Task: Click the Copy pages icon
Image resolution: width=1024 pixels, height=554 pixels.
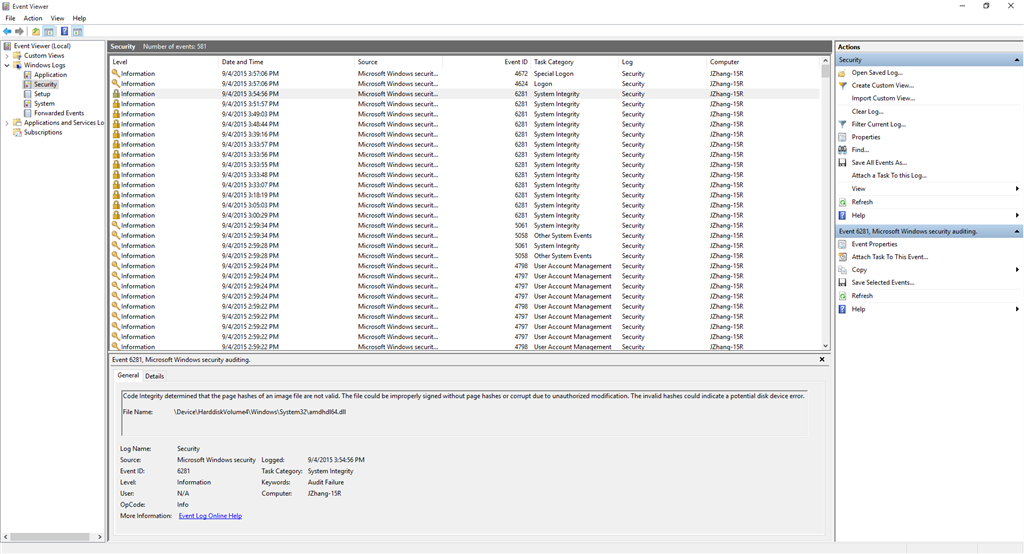Action: (x=842, y=270)
